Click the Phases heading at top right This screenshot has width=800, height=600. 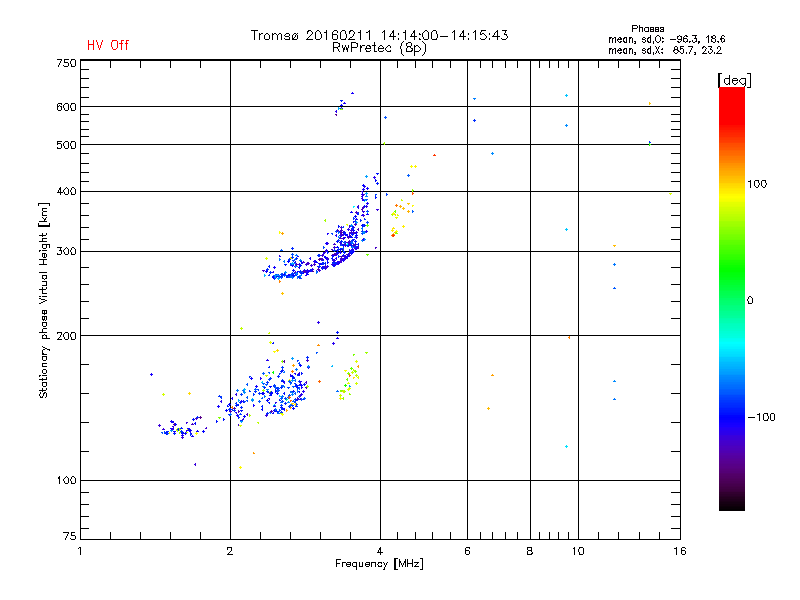pyautogui.click(x=647, y=29)
